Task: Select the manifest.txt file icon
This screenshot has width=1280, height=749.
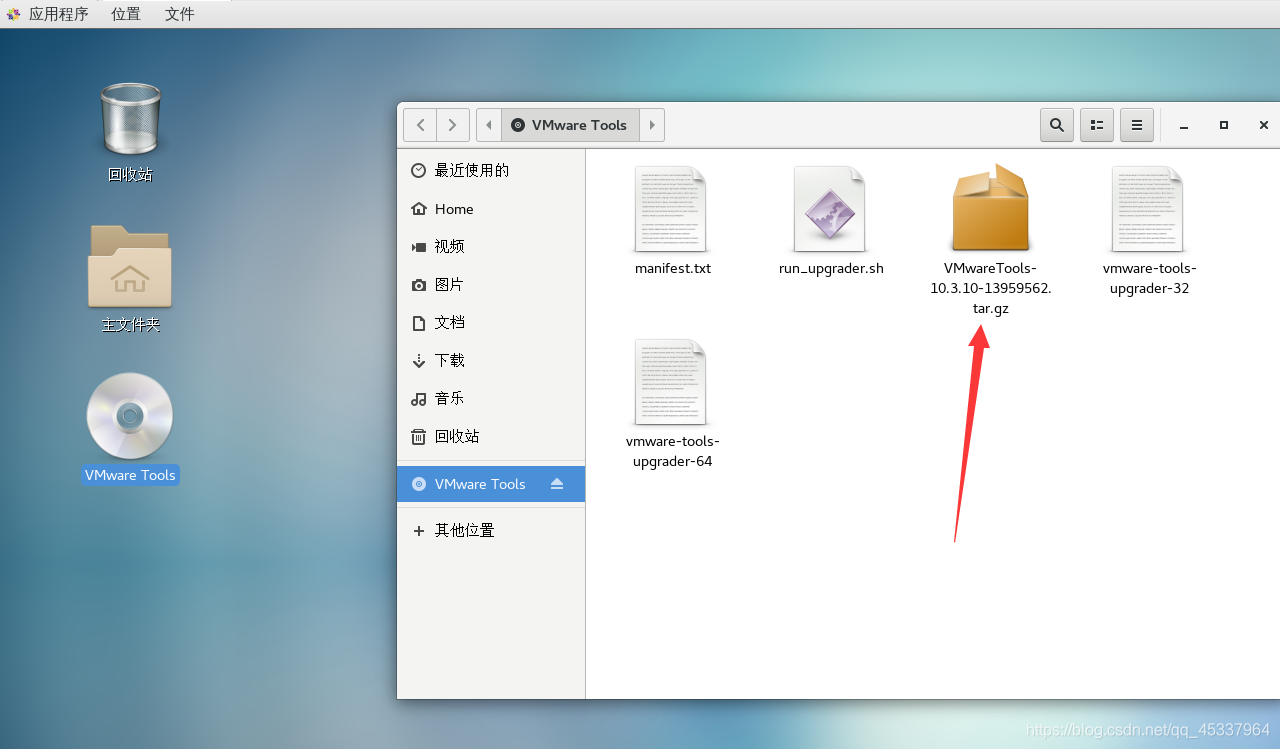Action: point(671,209)
